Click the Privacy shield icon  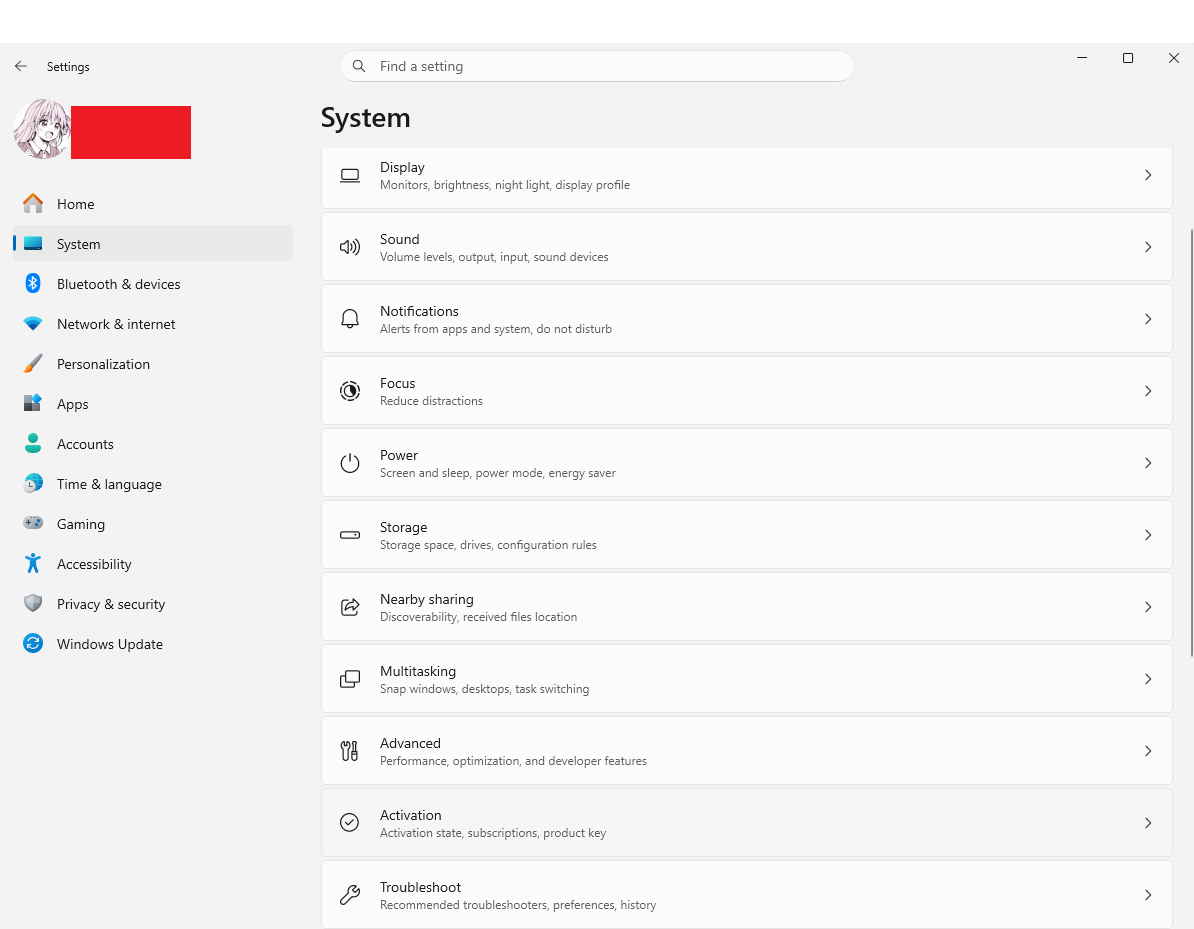click(33, 603)
